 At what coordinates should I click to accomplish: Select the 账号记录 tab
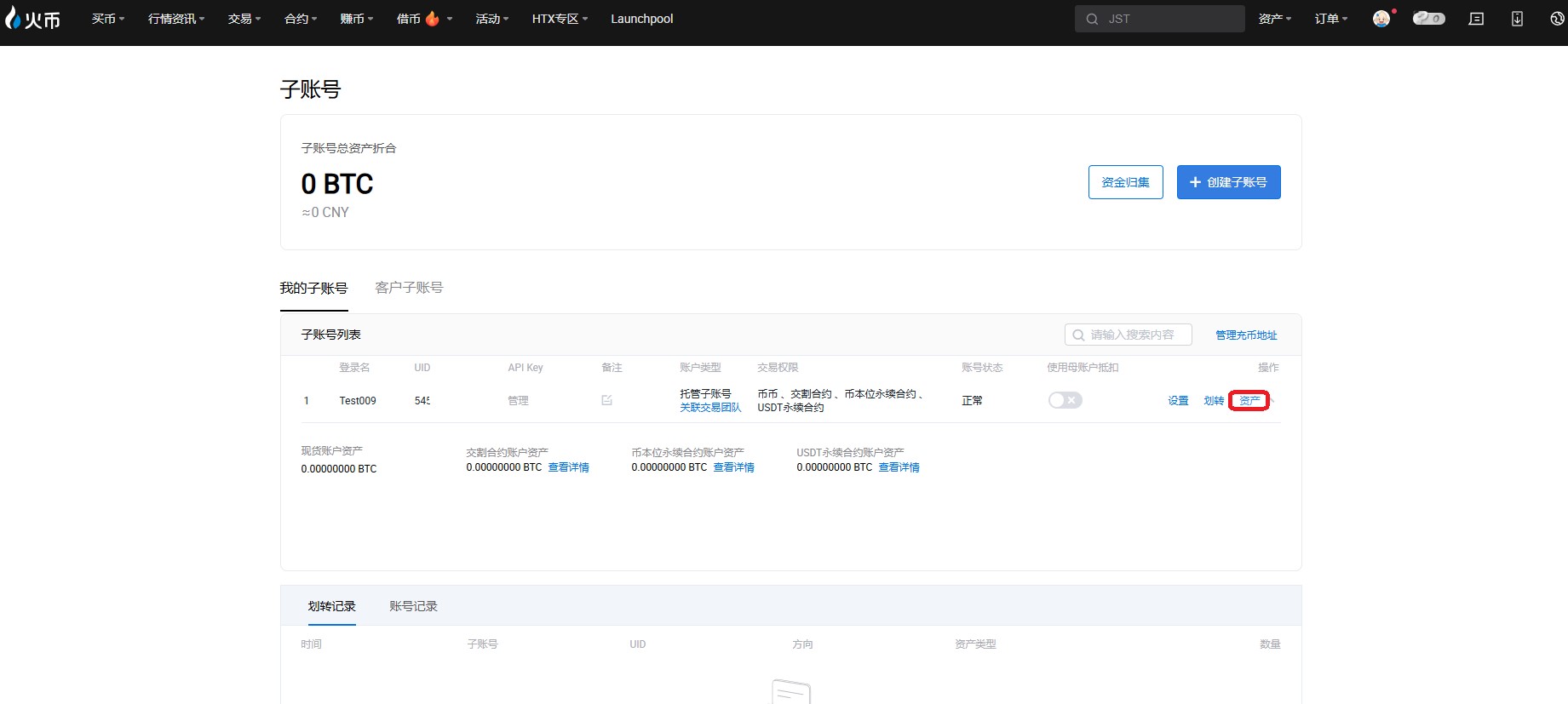(x=413, y=606)
